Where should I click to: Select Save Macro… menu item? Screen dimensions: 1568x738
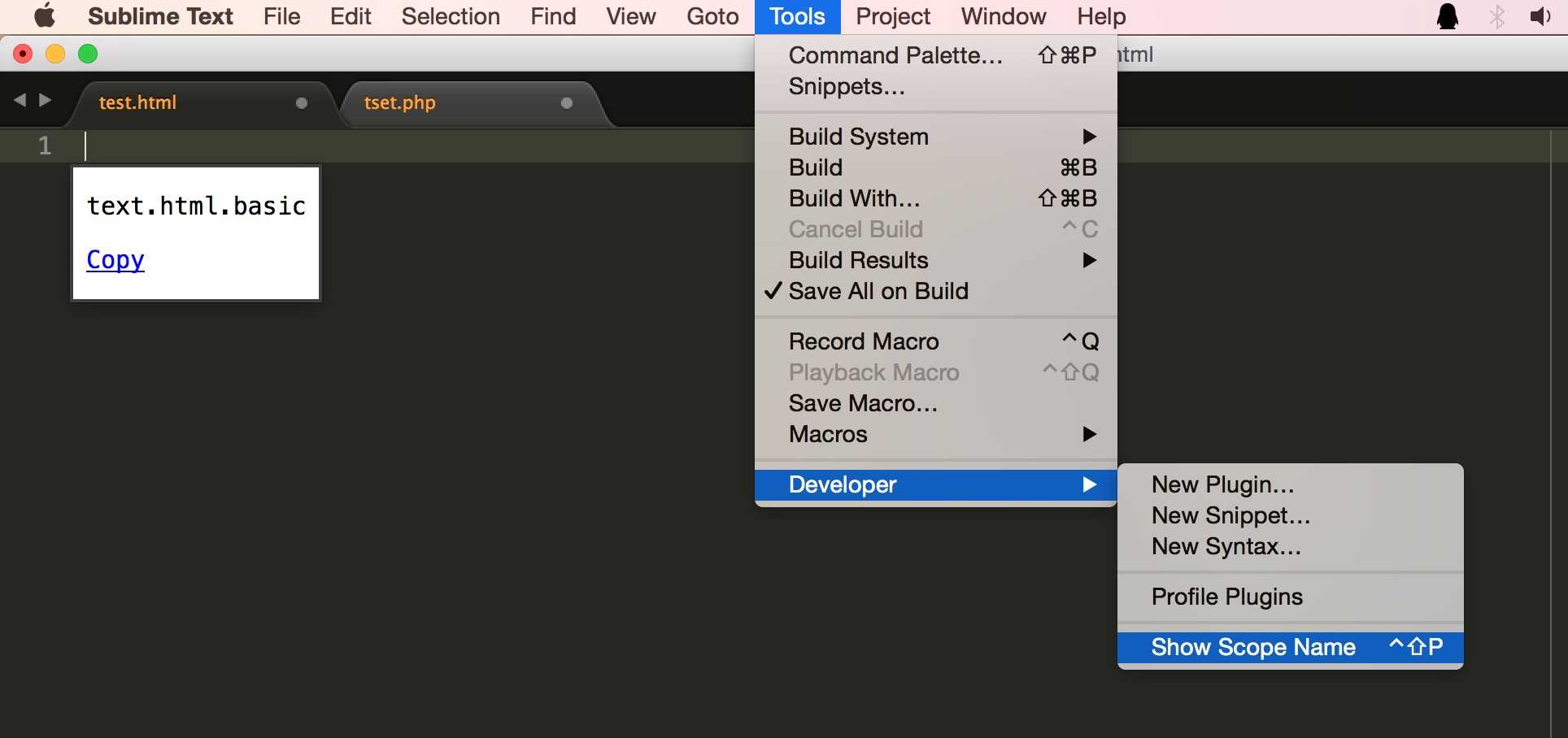pos(935,403)
